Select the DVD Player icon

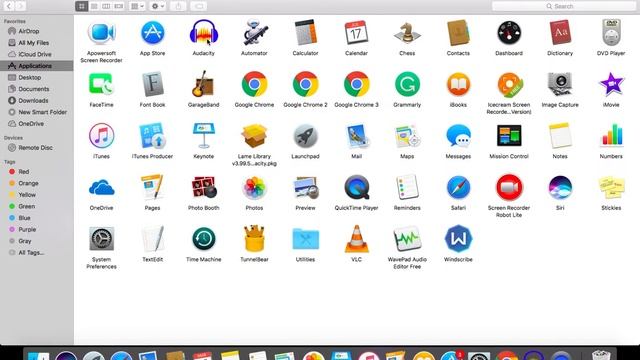pyautogui.click(x=611, y=33)
